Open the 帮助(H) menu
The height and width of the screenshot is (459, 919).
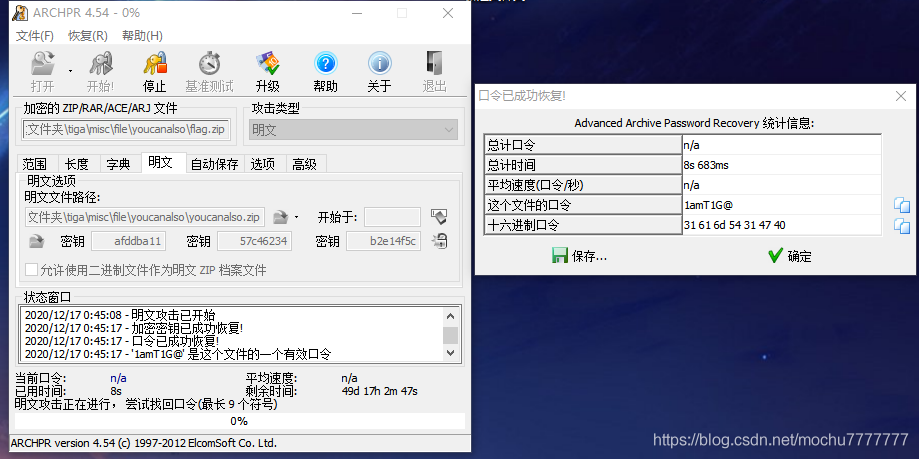tap(142, 36)
